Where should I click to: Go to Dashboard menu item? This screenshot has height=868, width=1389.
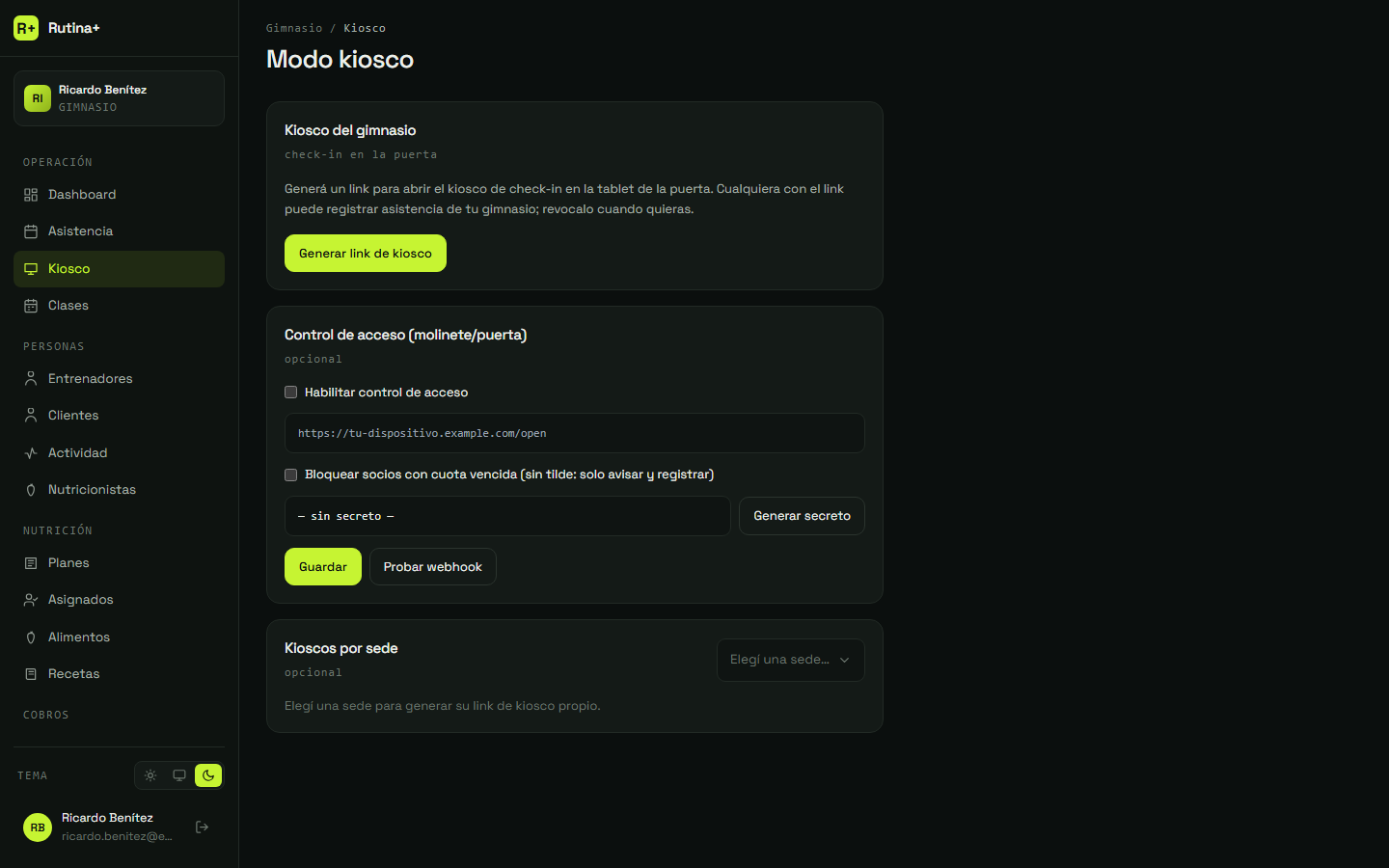[x=119, y=195]
